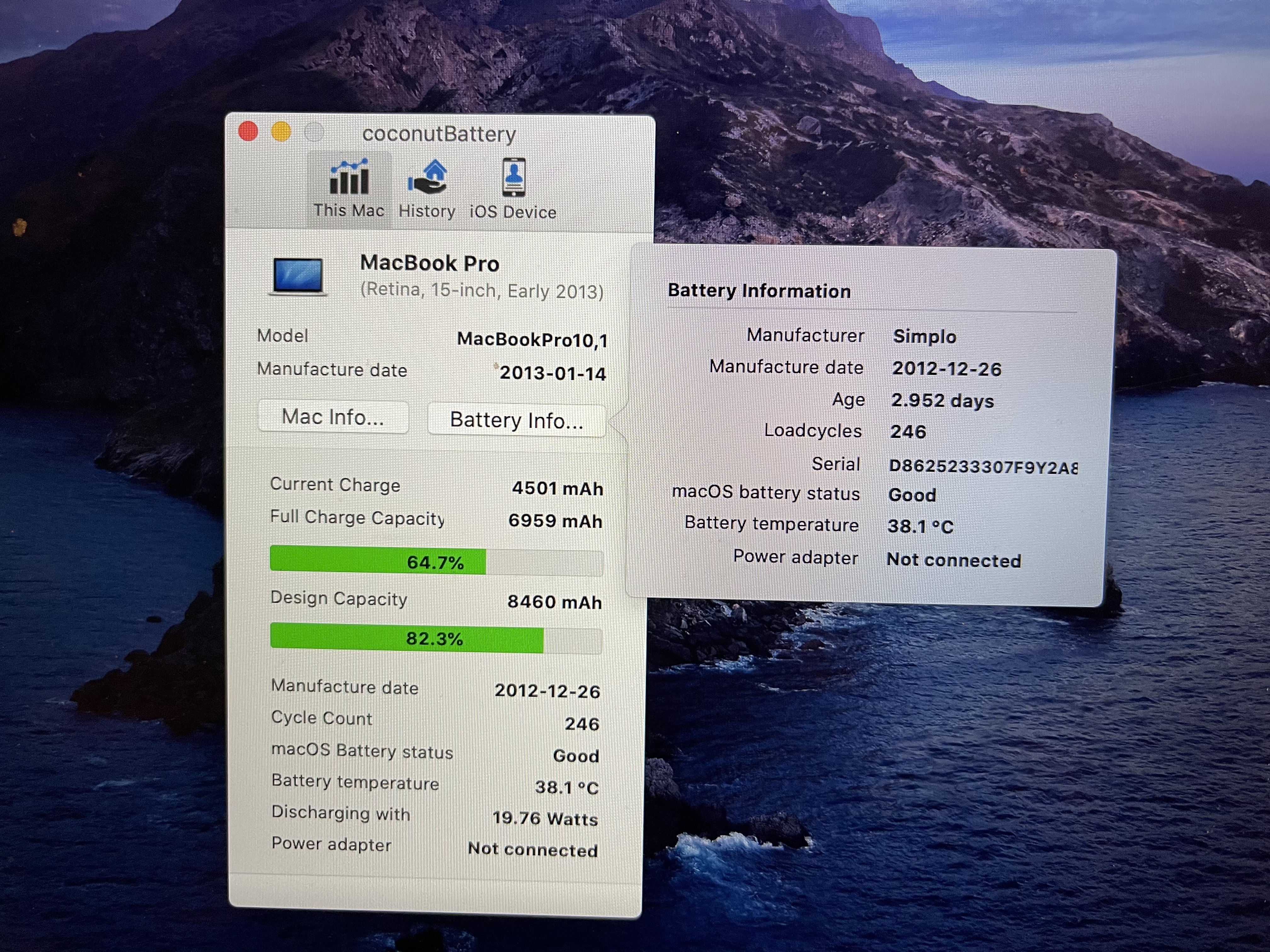Click 'Battery temperature' label in popover
1270x952 pixels.
click(x=772, y=524)
